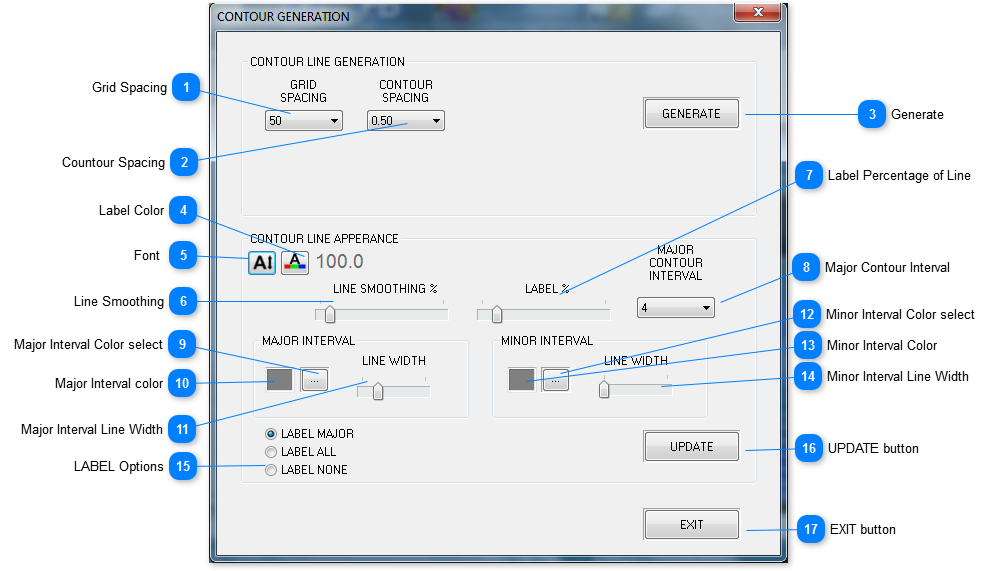Open the Label Color picker icon
Viewport: 993px width, 571px height.
294,262
